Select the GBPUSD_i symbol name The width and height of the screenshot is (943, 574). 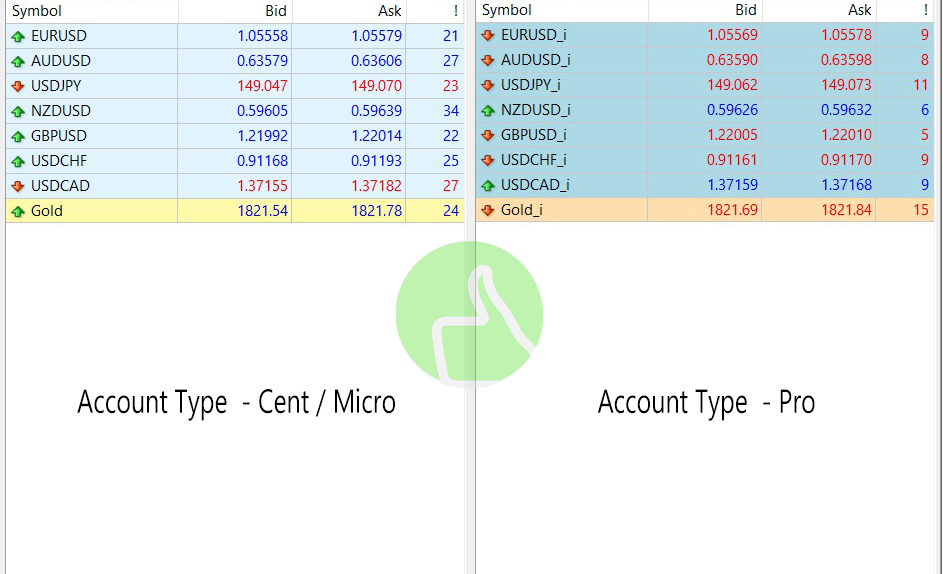tap(534, 135)
